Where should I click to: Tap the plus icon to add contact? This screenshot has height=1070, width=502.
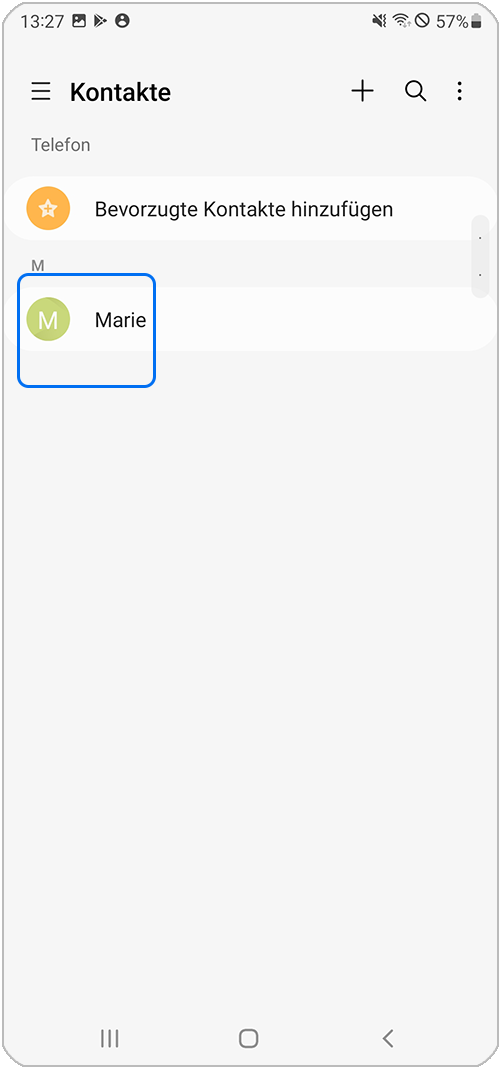tap(362, 91)
